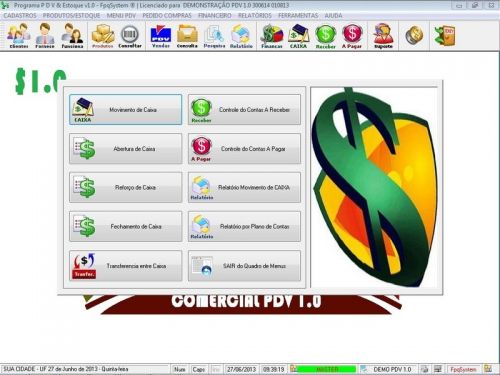
Task: Open the FINANCEIRO menu
Action: (214, 15)
